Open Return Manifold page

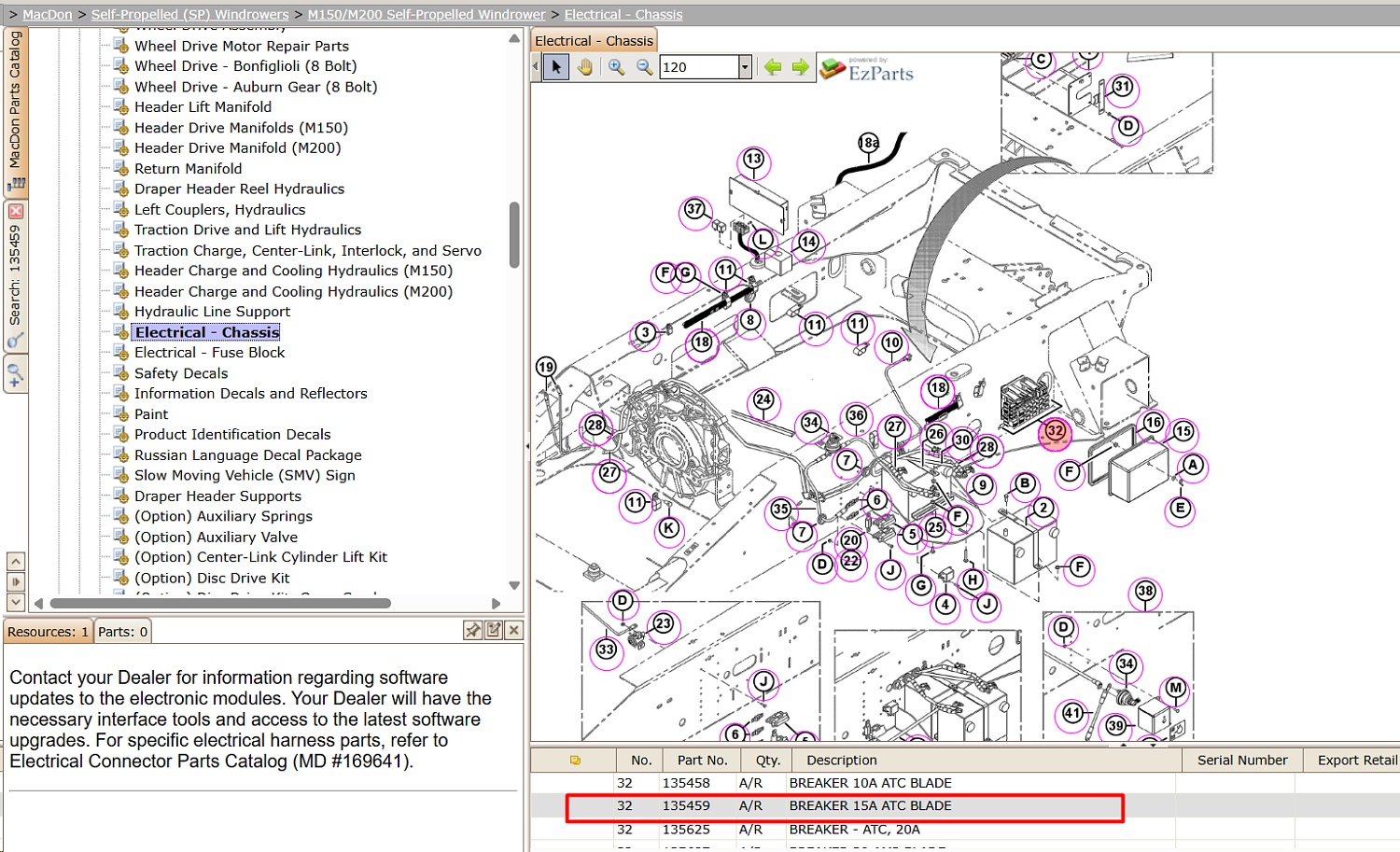(x=189, y=169)
